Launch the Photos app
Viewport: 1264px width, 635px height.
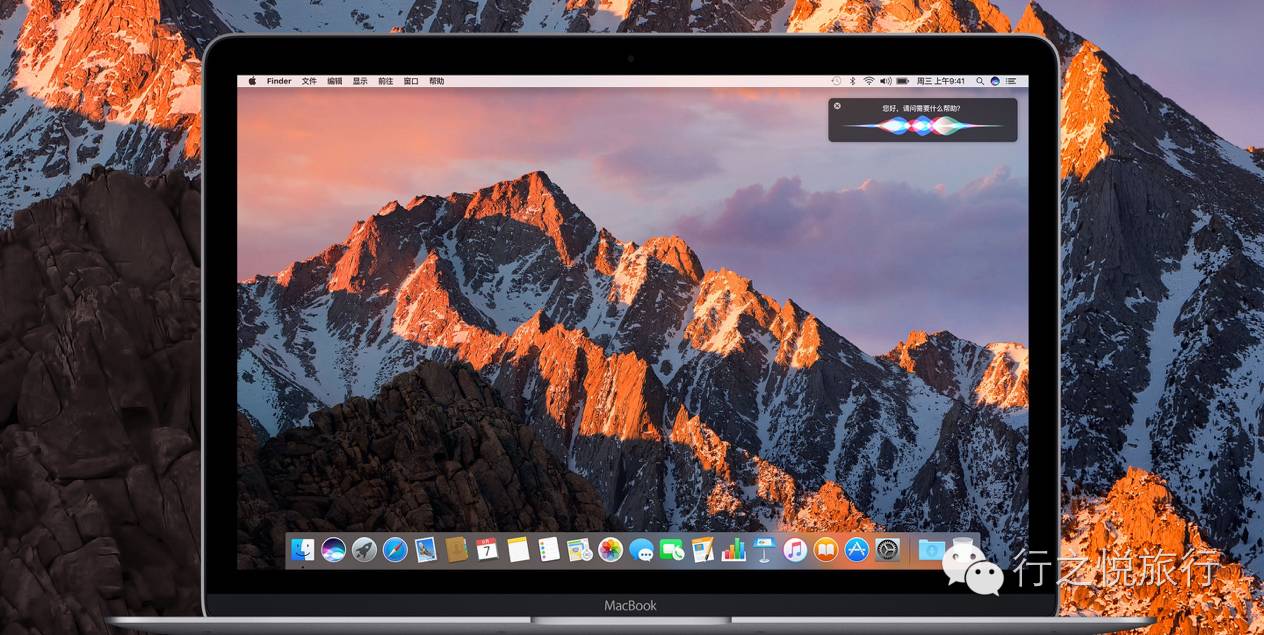610,549
